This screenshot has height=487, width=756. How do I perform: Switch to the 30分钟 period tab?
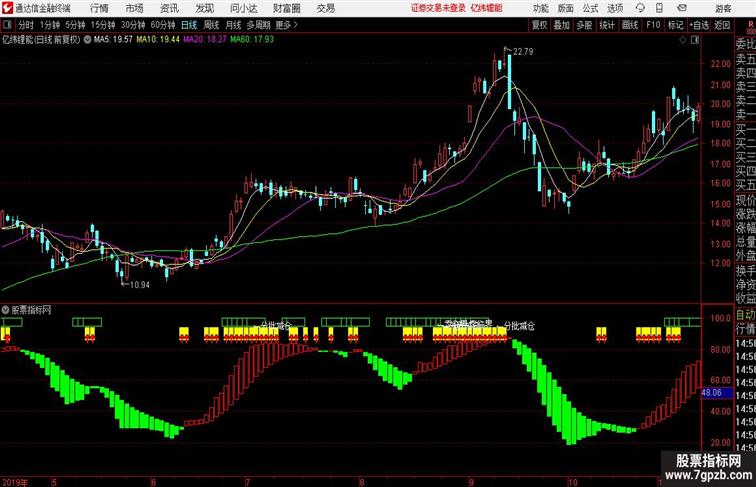[133, 25]
